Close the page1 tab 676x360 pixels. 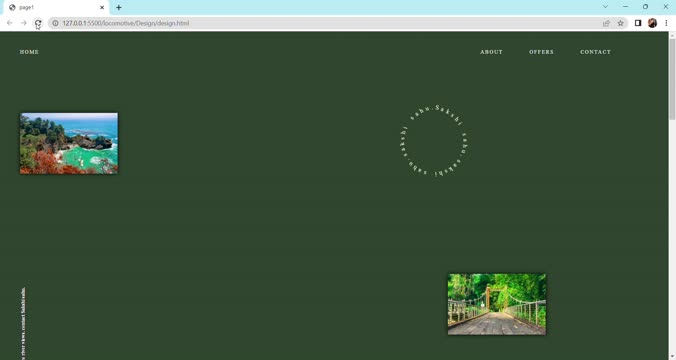point(102,7)
